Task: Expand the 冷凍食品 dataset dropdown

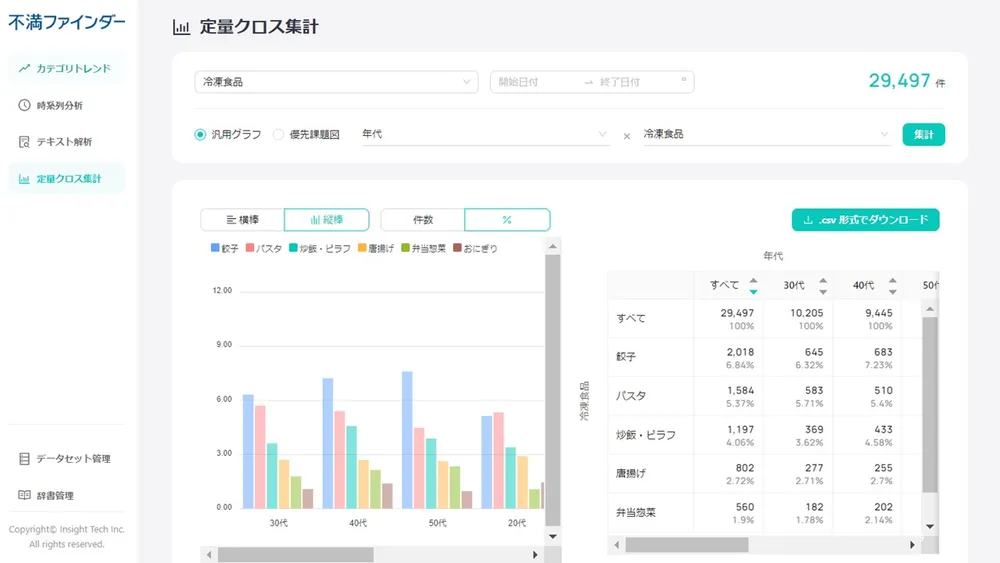Action: click(336, 82)
